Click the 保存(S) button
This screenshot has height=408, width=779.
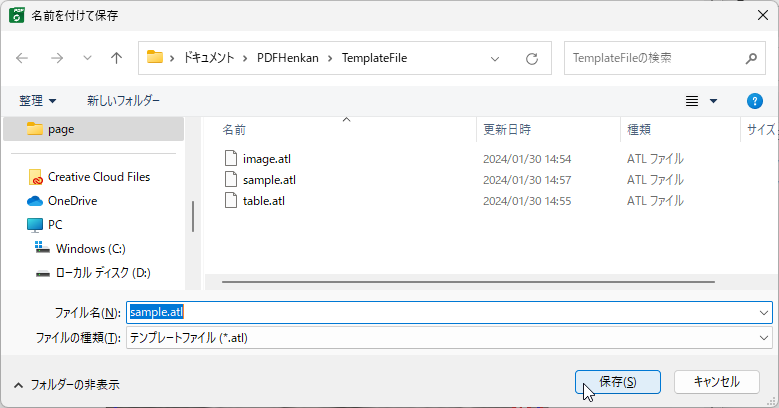pos(618,382)
